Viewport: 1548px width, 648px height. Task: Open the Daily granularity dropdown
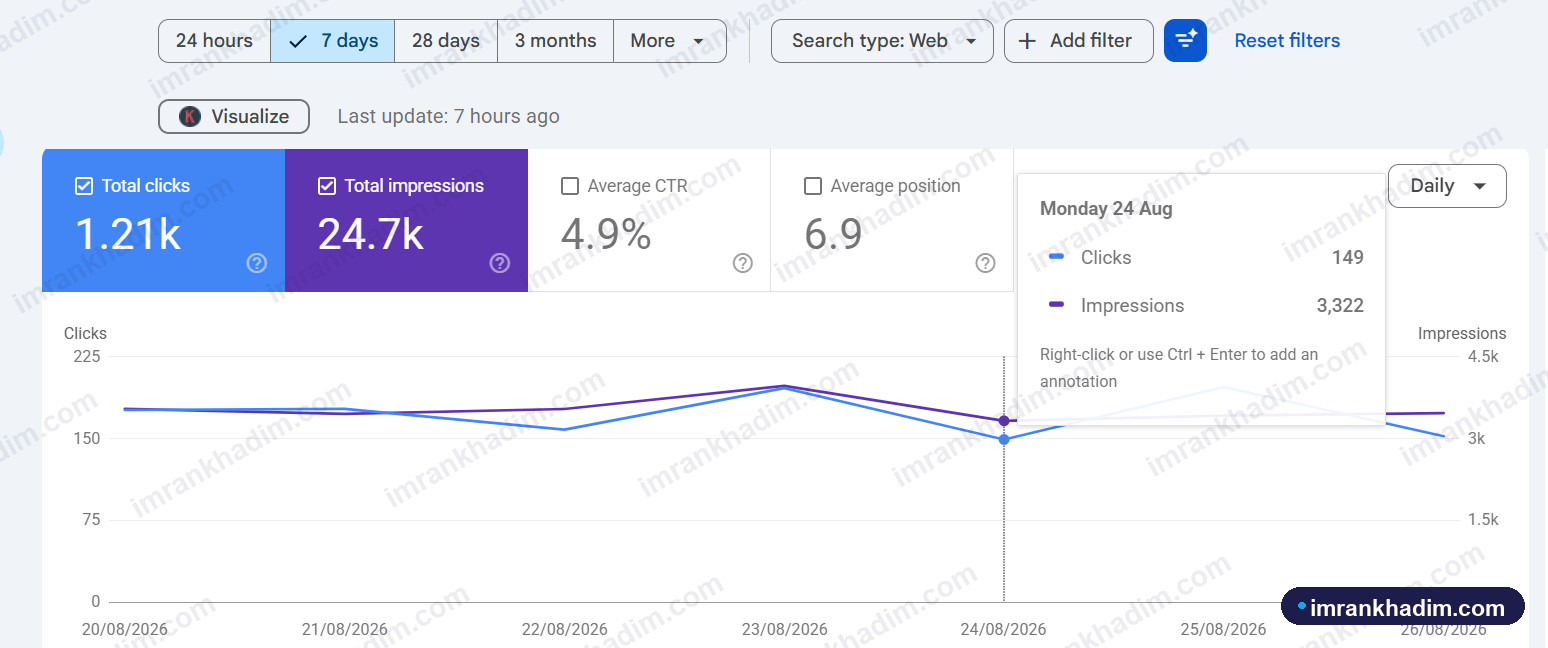pyautogui.click(x=1447, y=186)
